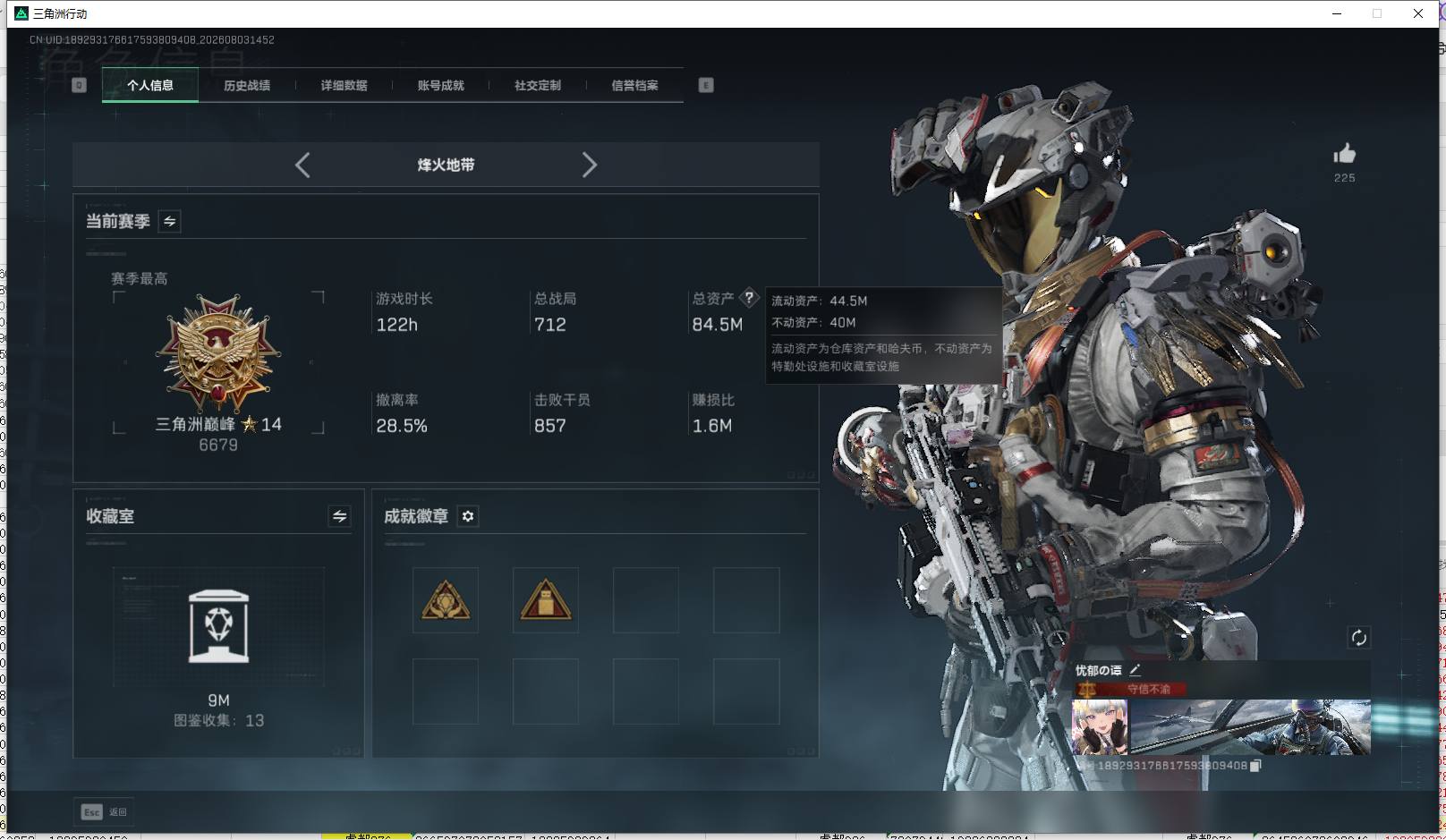Copy the player UID with copy icon

click(1255, 766)
